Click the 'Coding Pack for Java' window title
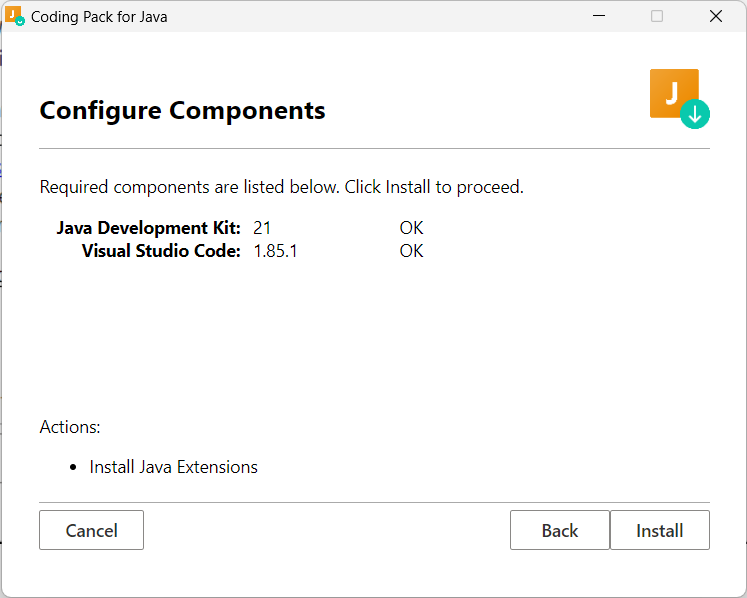The height and width of the screenshot is (598, 747). [x=99, y=17]
